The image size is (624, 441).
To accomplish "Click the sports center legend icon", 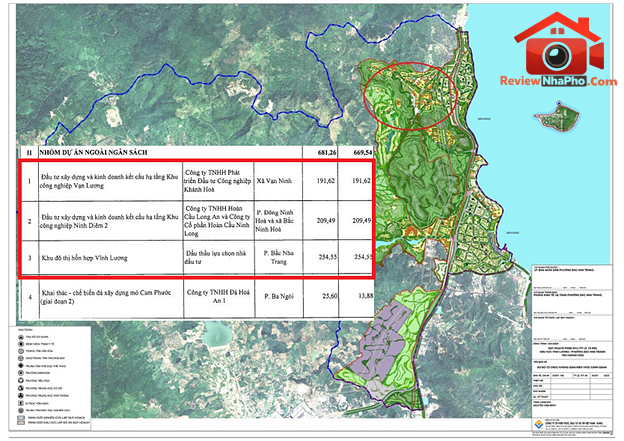I will 21,365.
